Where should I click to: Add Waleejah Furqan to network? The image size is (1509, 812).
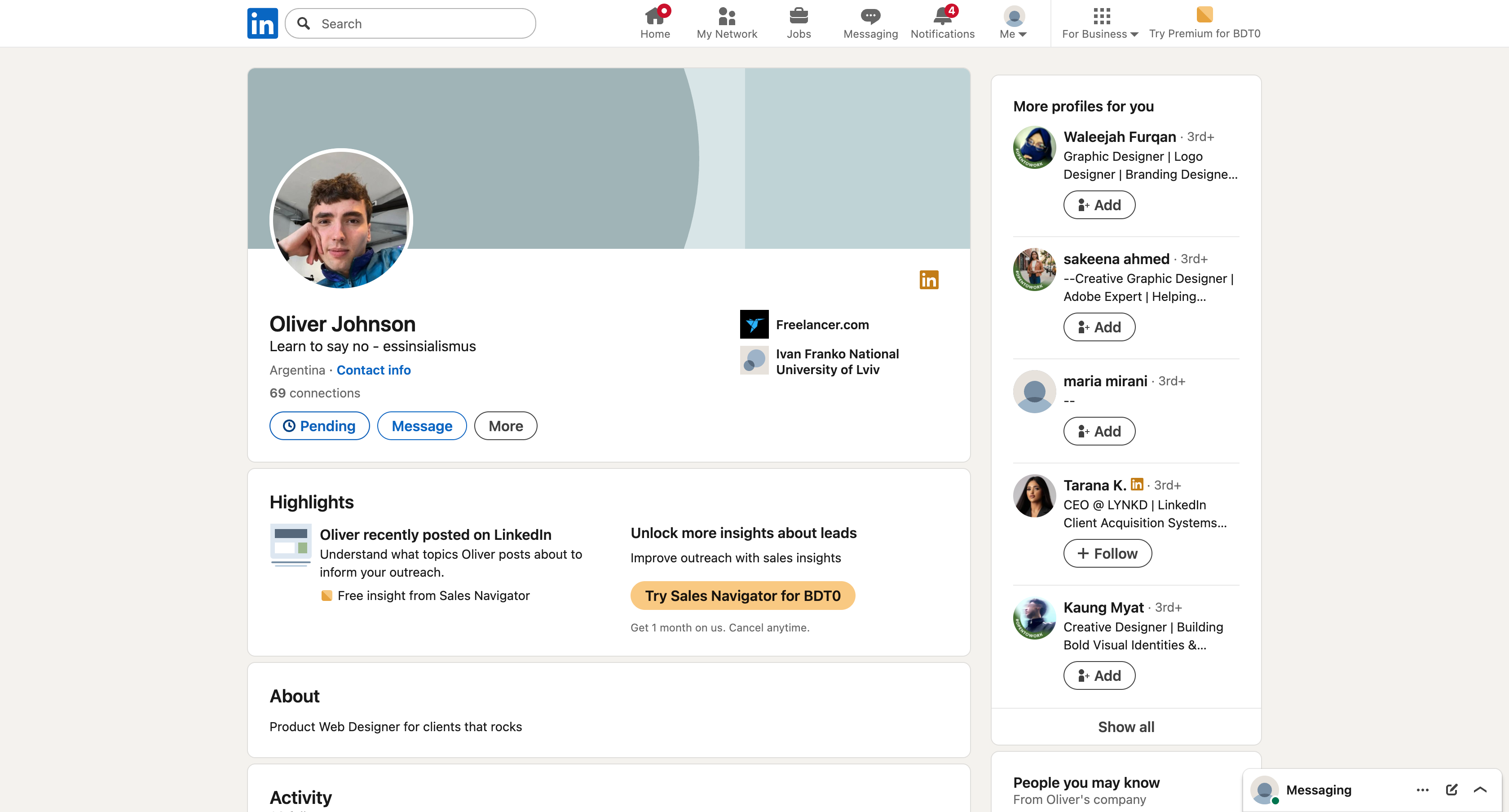(1099, 205)
